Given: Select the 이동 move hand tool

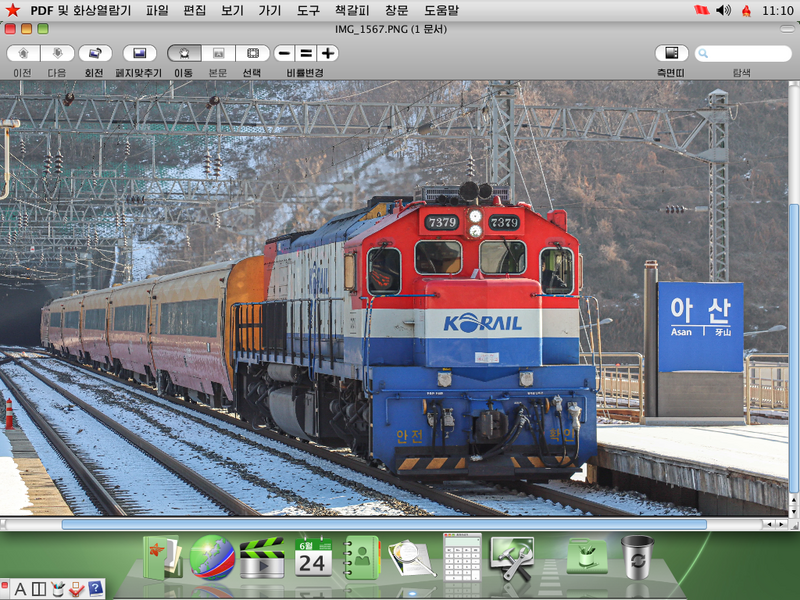Looking at the screenshot, I should 184,53.
